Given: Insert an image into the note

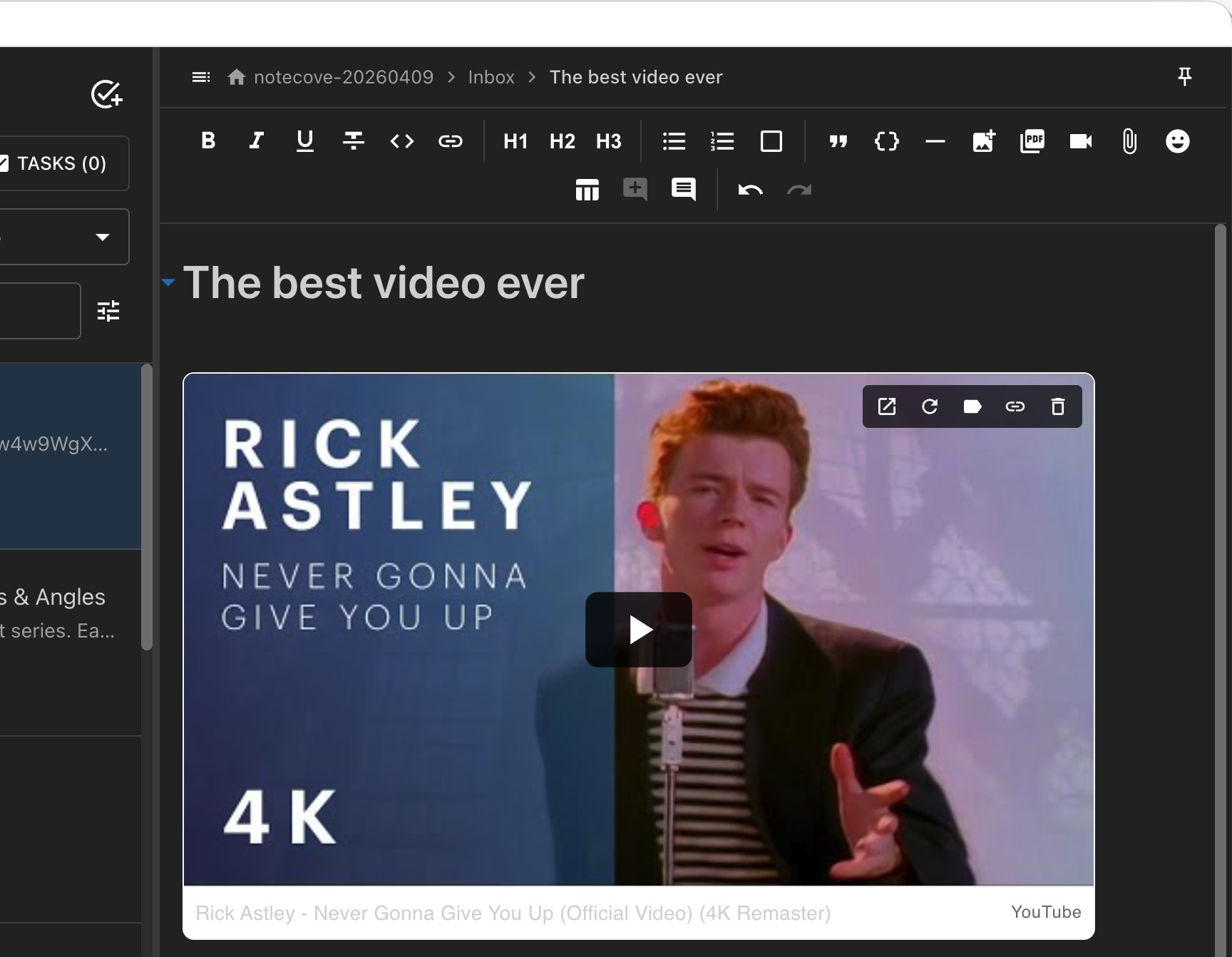Looking at the screenshot, I should coord(984,141).
